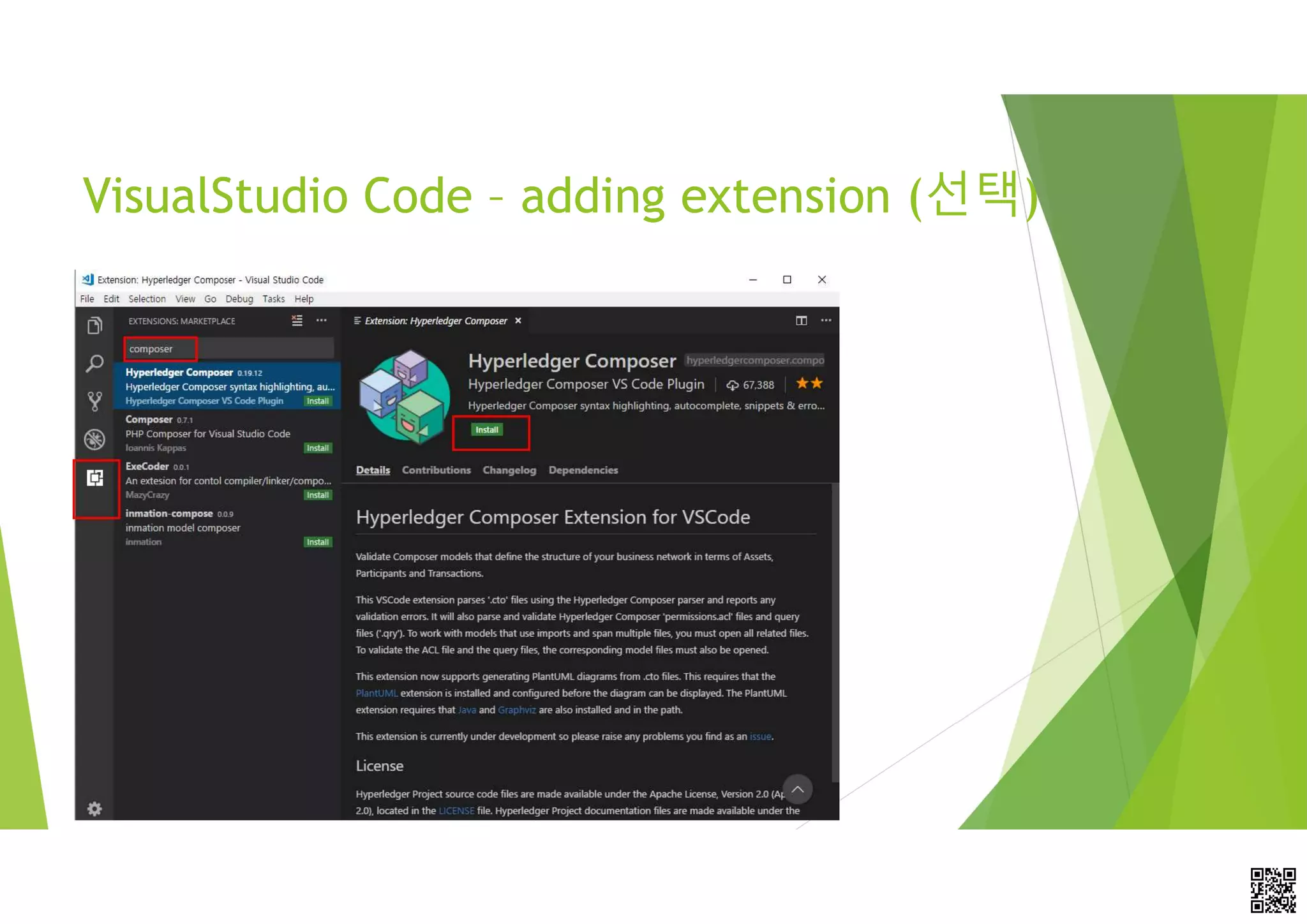Open the Manage gear settings icon
This screenshot has width=1307, height=924.
pos(94,808)
